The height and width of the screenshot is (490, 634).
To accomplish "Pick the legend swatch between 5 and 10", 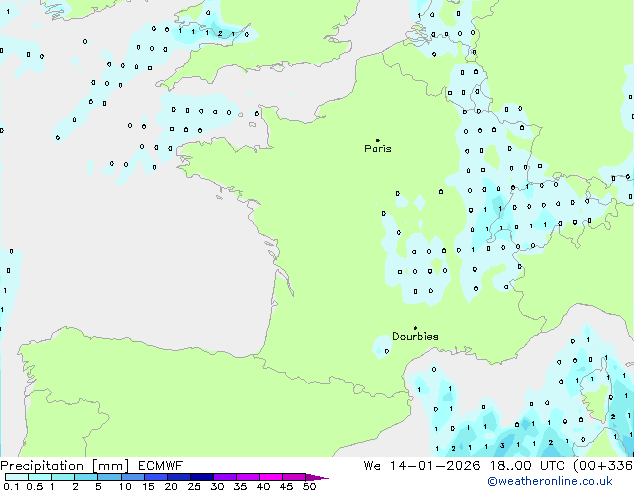I will [x=109, y=477].
